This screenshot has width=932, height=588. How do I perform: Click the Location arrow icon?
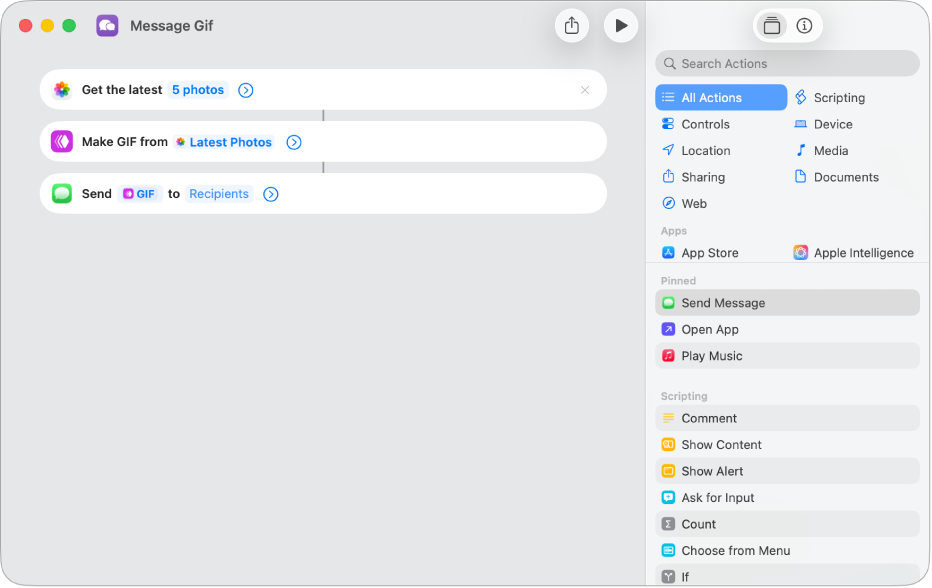668,150
